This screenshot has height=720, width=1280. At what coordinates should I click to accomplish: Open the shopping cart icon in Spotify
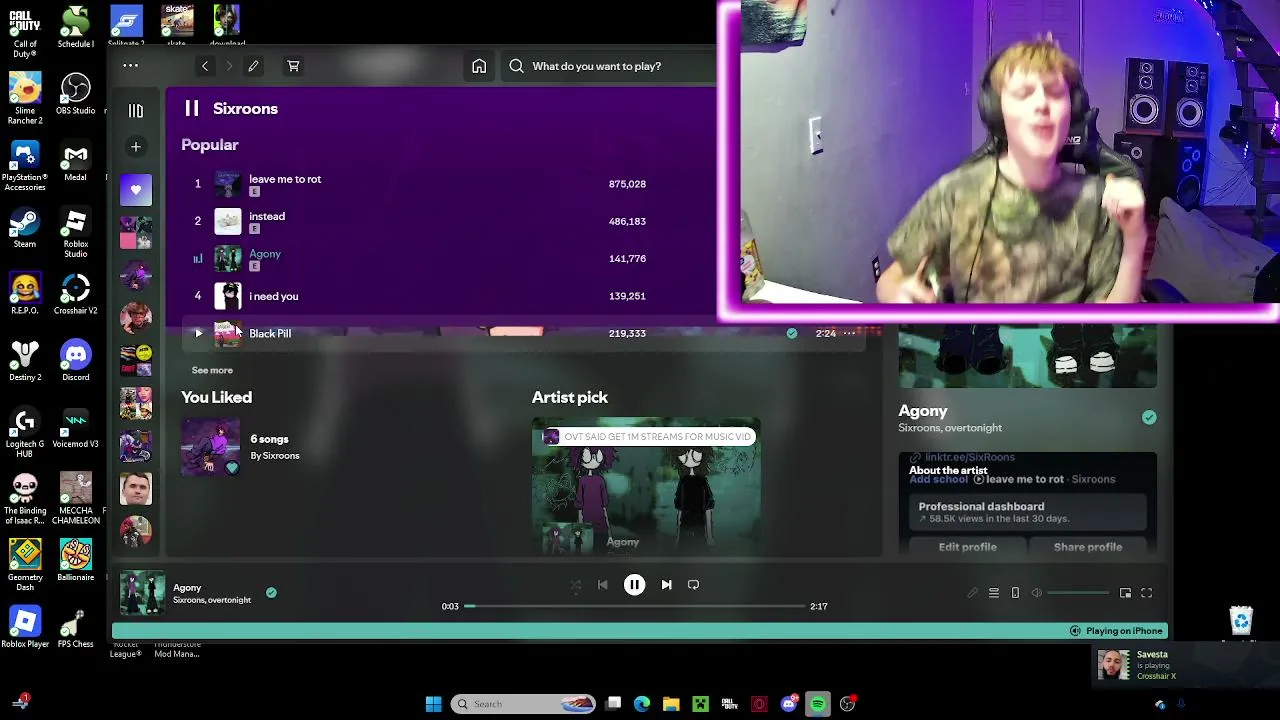[x=293, y=66]
